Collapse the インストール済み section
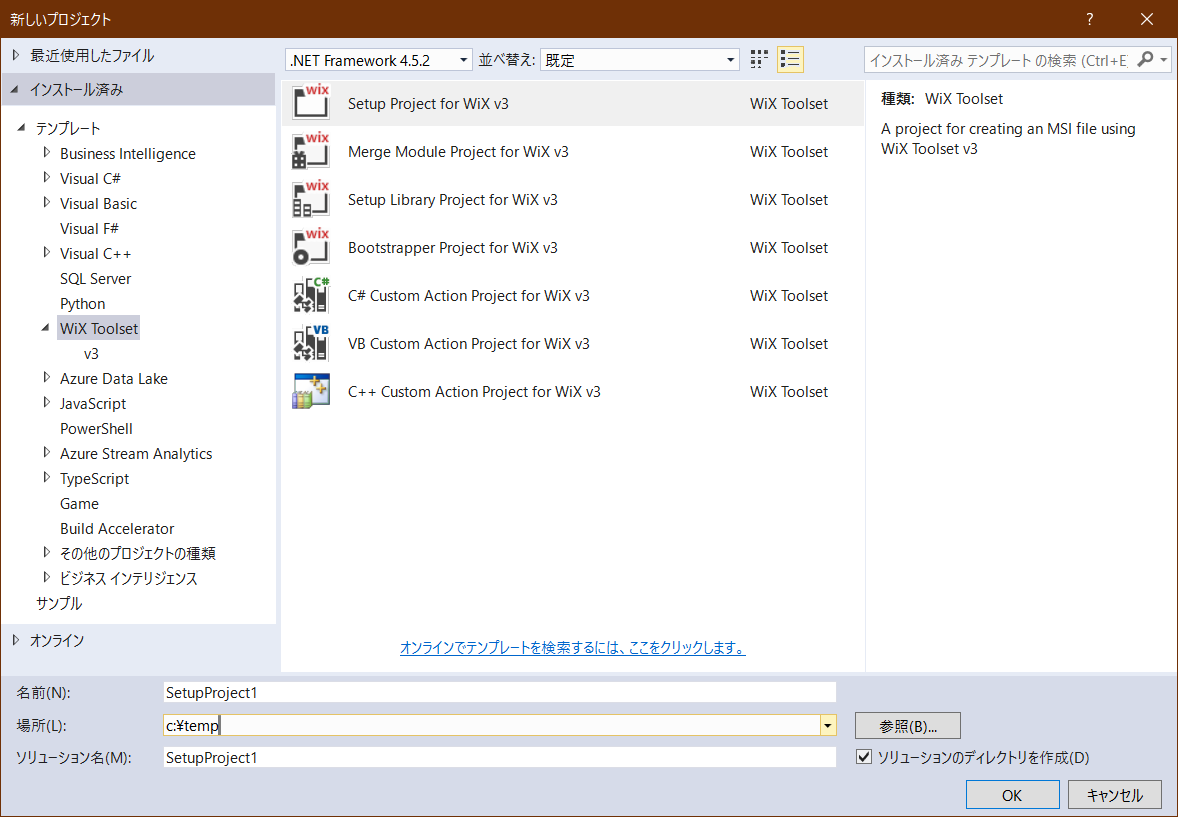Screen dimensions: 1178x817 pos(16,89)
